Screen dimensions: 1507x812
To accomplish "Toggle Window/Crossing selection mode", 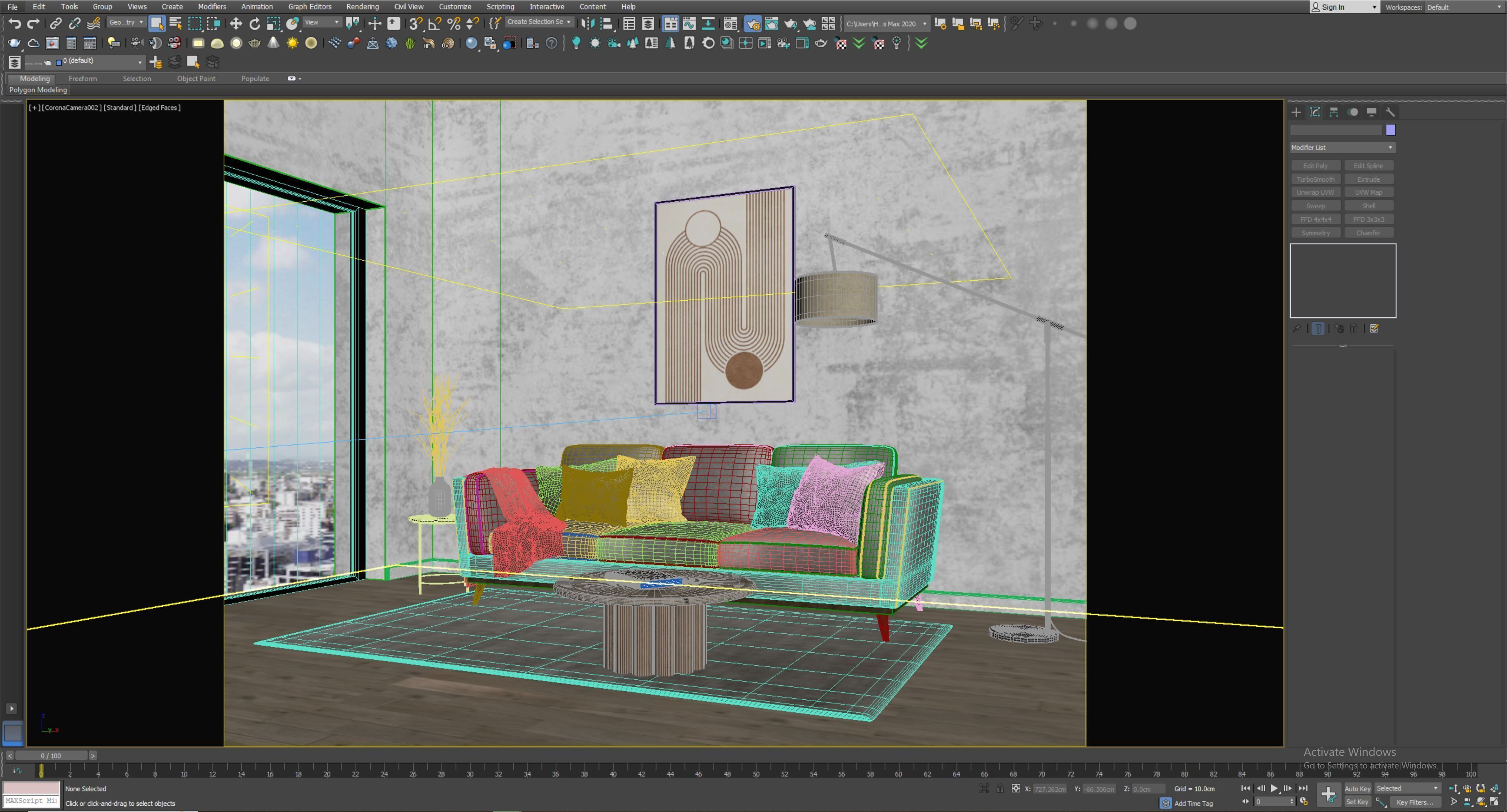I will pyautogui.click(x=213, y=24).
